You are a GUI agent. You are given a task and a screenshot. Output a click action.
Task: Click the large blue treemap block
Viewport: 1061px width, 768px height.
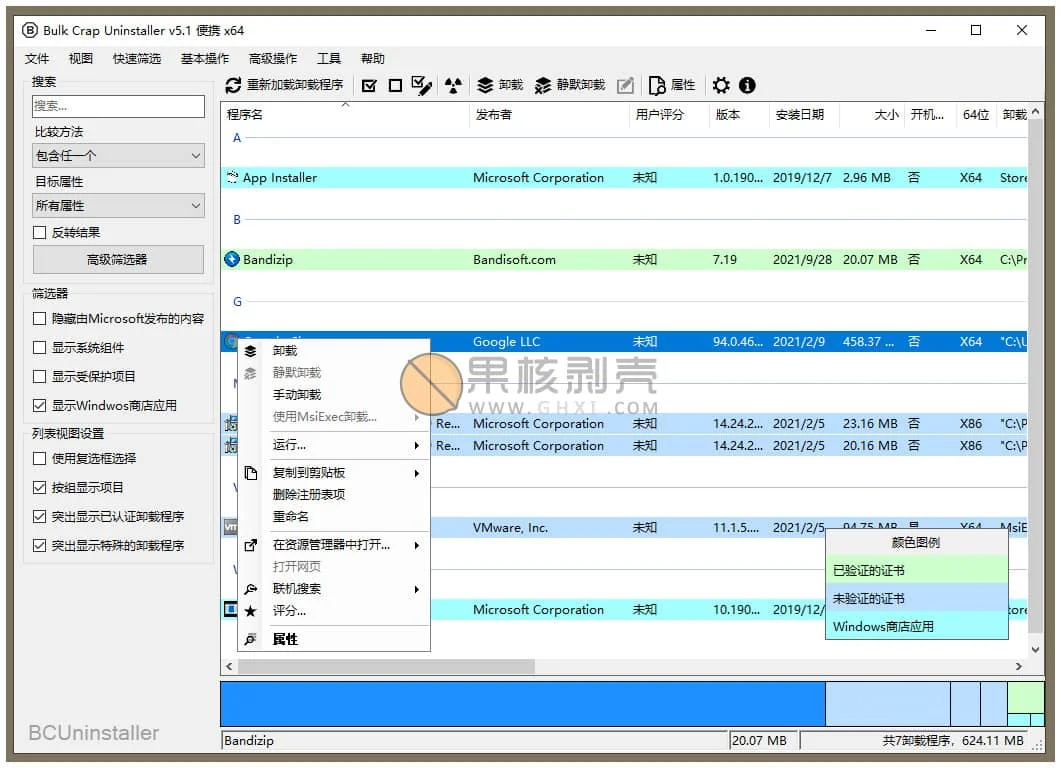523,704
